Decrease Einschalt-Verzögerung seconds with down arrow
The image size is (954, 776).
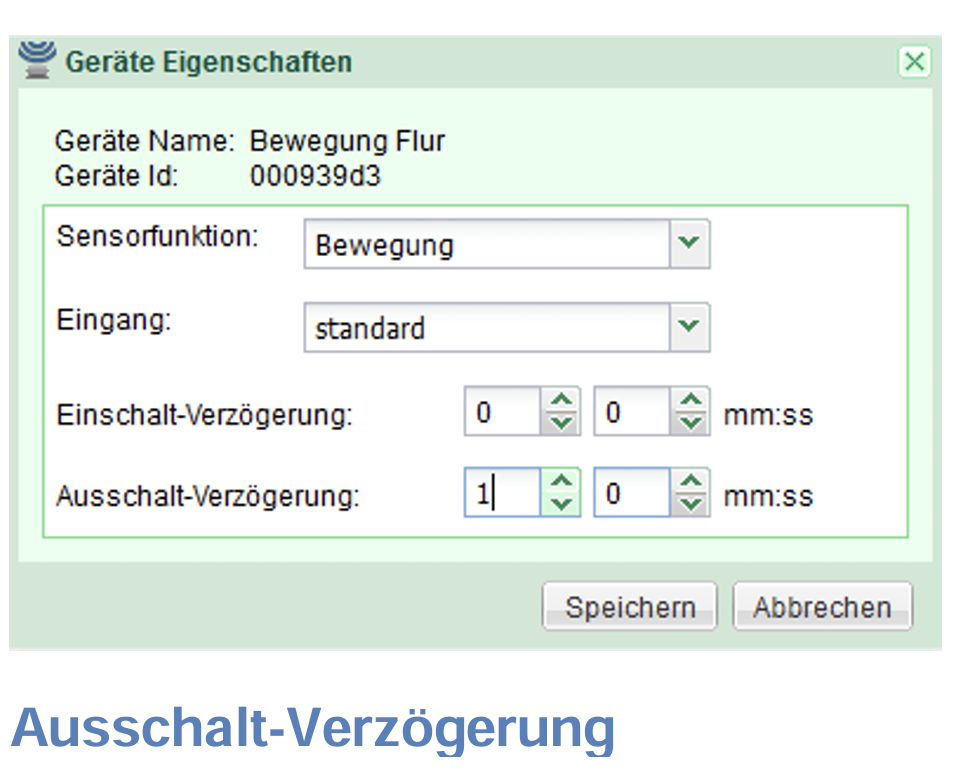(x=690, y=423)
